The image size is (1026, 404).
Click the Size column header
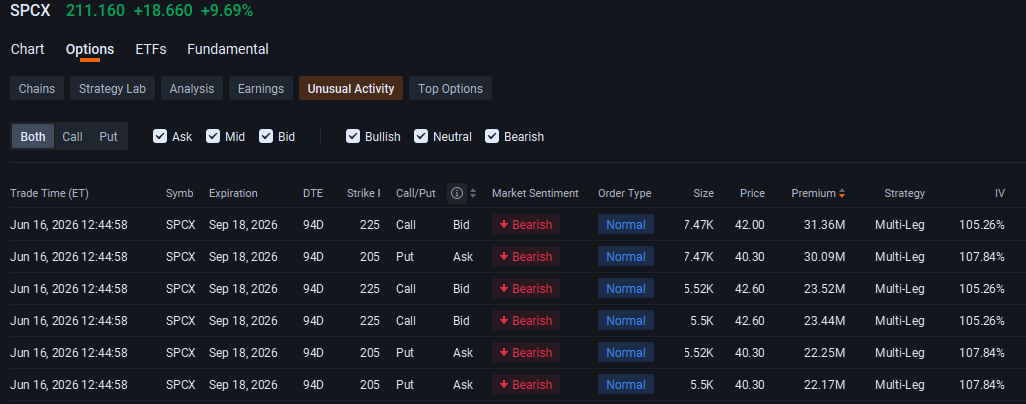[x=703, y=193]
